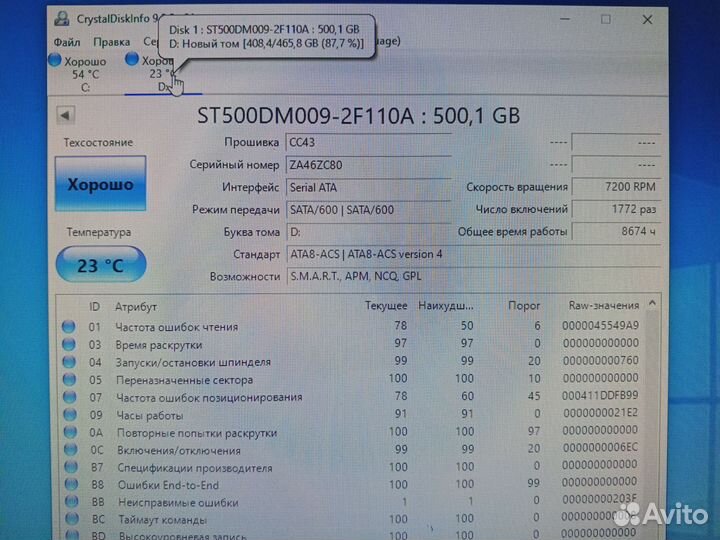
Task: Click the blue status icon for disk C:
Action: click(x=54, y=60)
